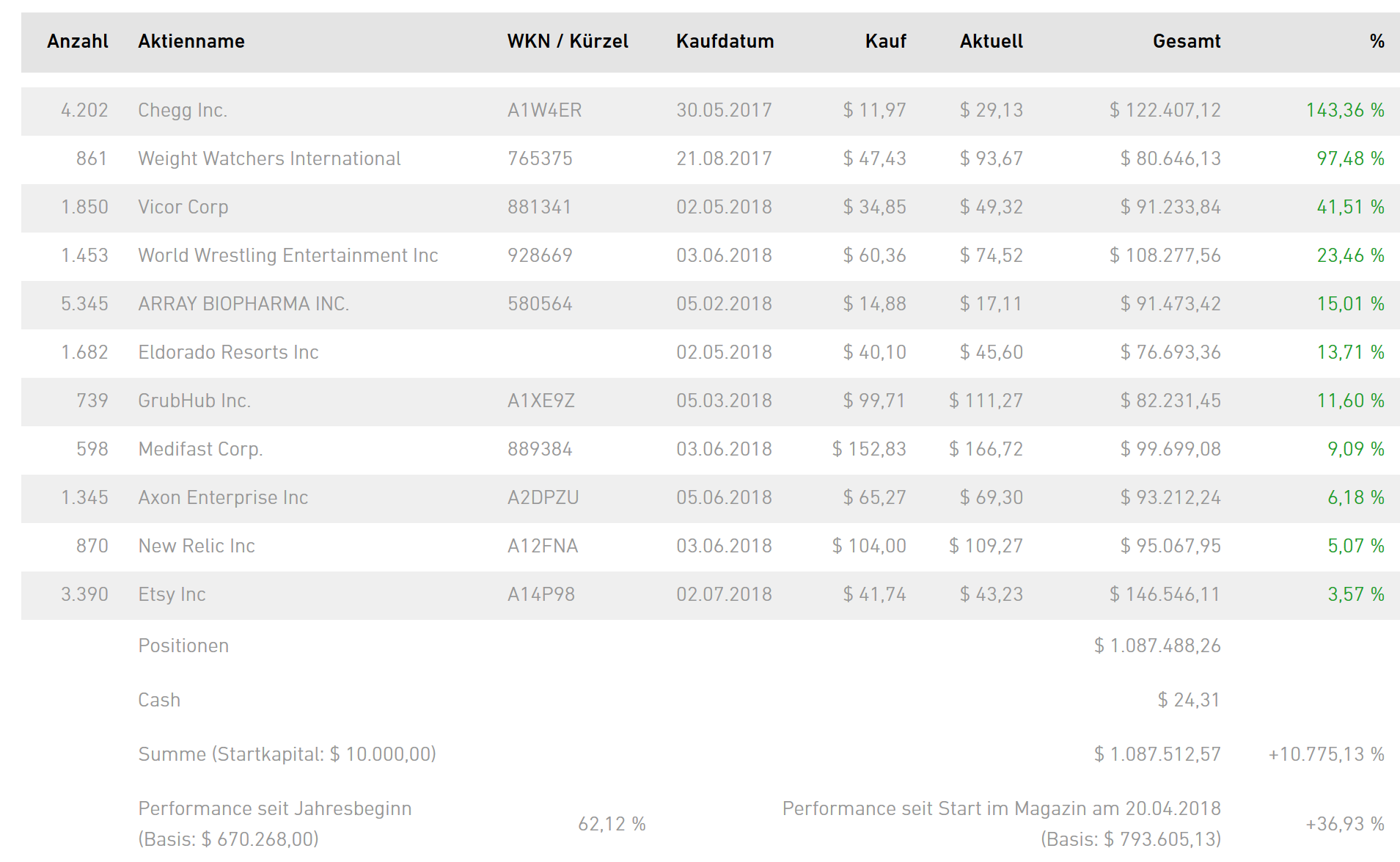1400x862 pixels.
Task: Click purchase date 05.03.2018
Action: [724, 401]
